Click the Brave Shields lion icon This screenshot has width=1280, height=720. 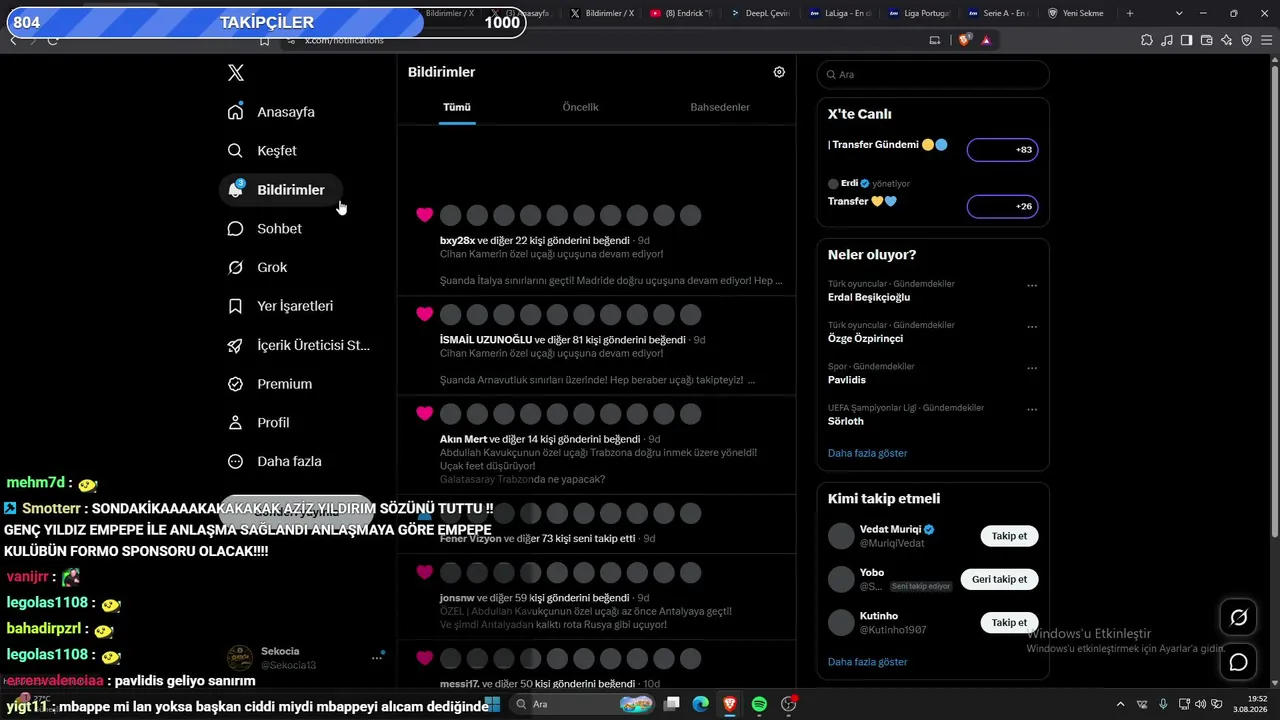coord(965,40)
